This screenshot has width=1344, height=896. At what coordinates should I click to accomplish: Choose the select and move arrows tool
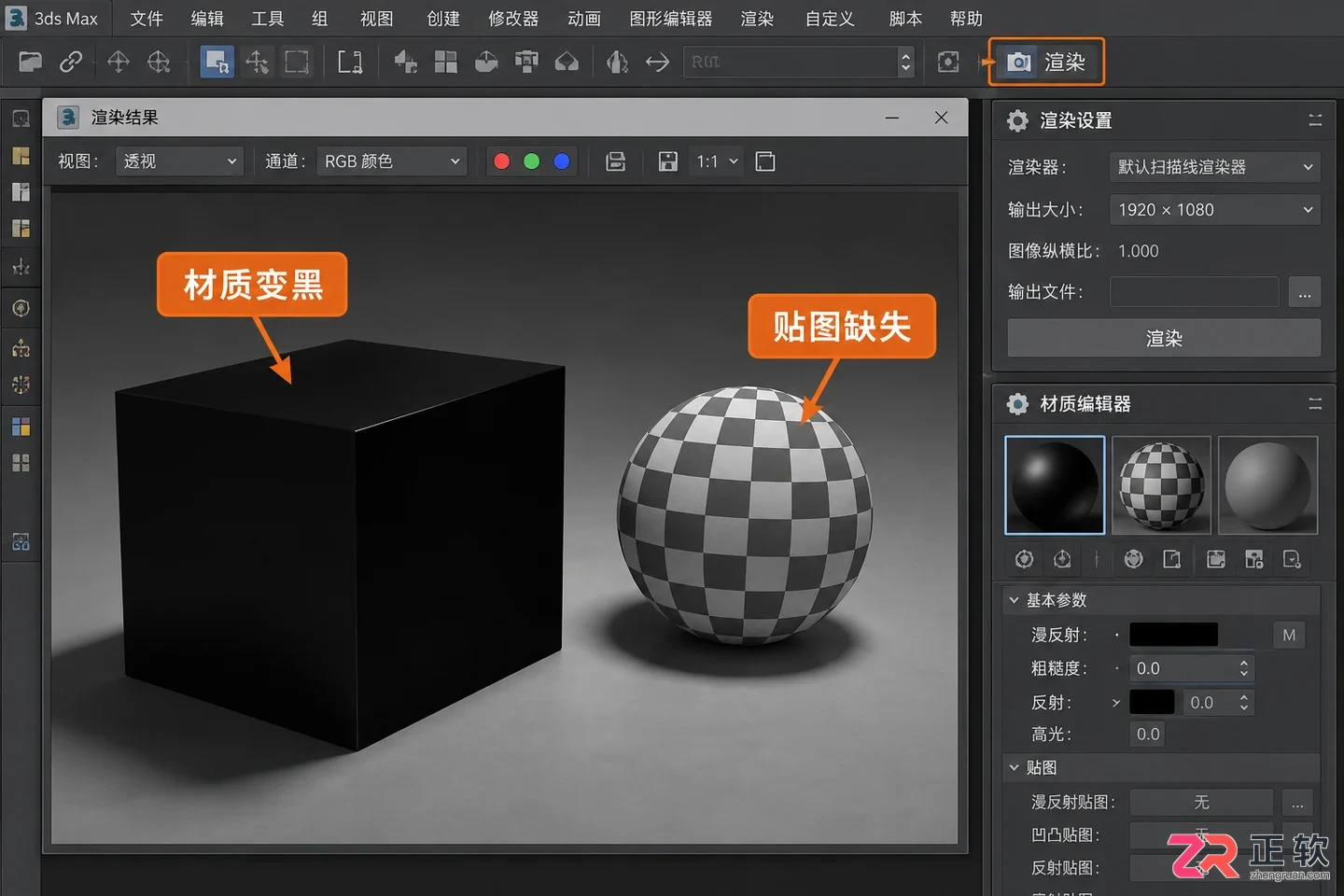[257, 62]
